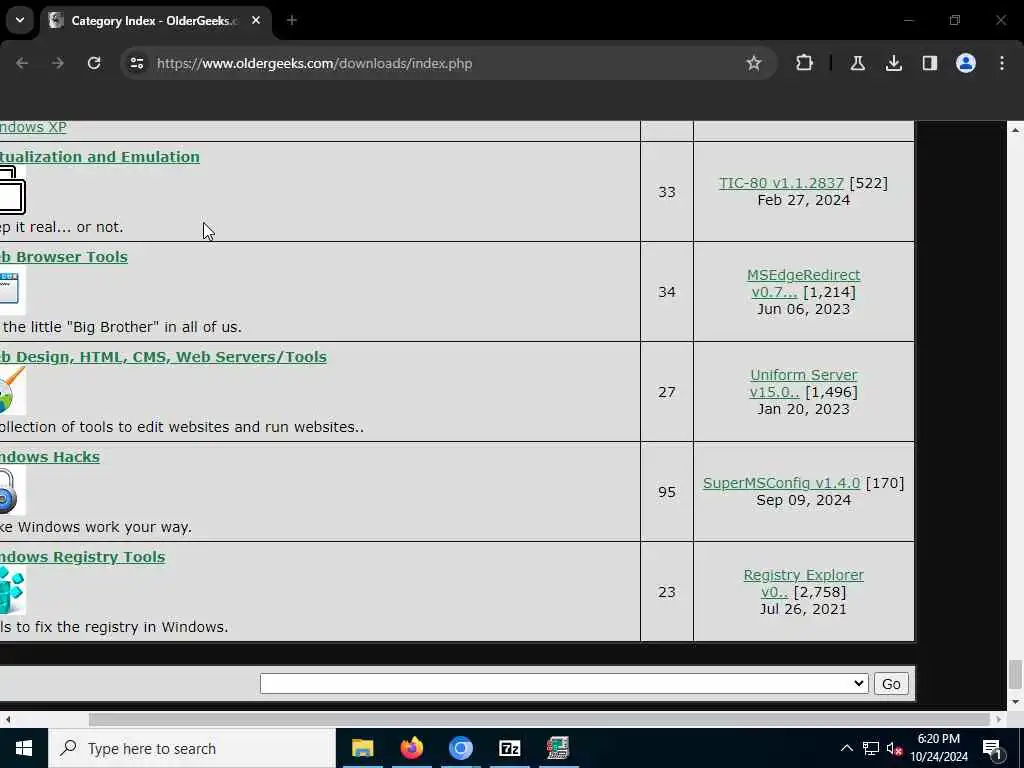Open the clock and date flyout
This screenshot has height=768, width=1024.
click(938, 748)
